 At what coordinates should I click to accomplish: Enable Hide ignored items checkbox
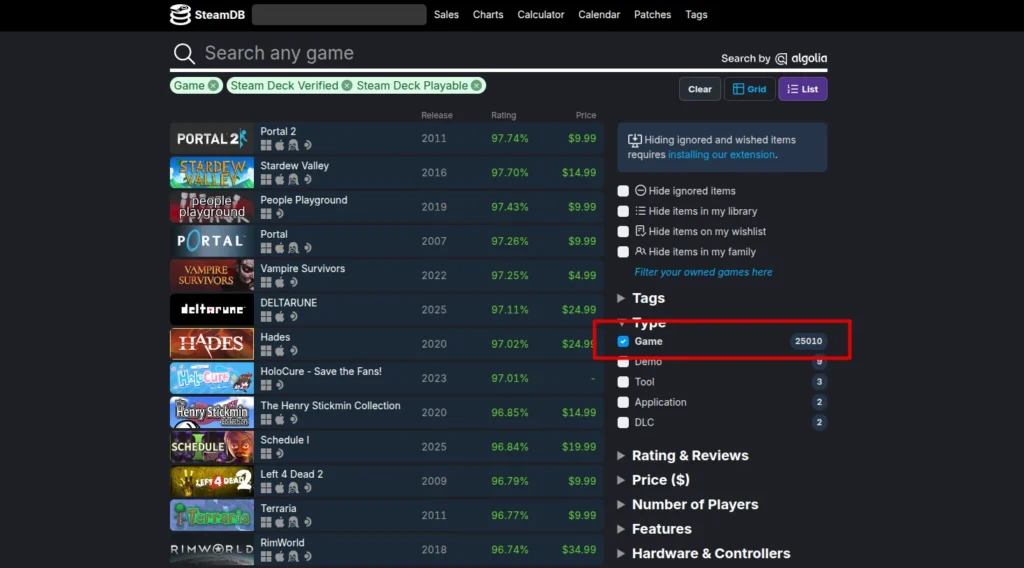[x=623, y=191]
